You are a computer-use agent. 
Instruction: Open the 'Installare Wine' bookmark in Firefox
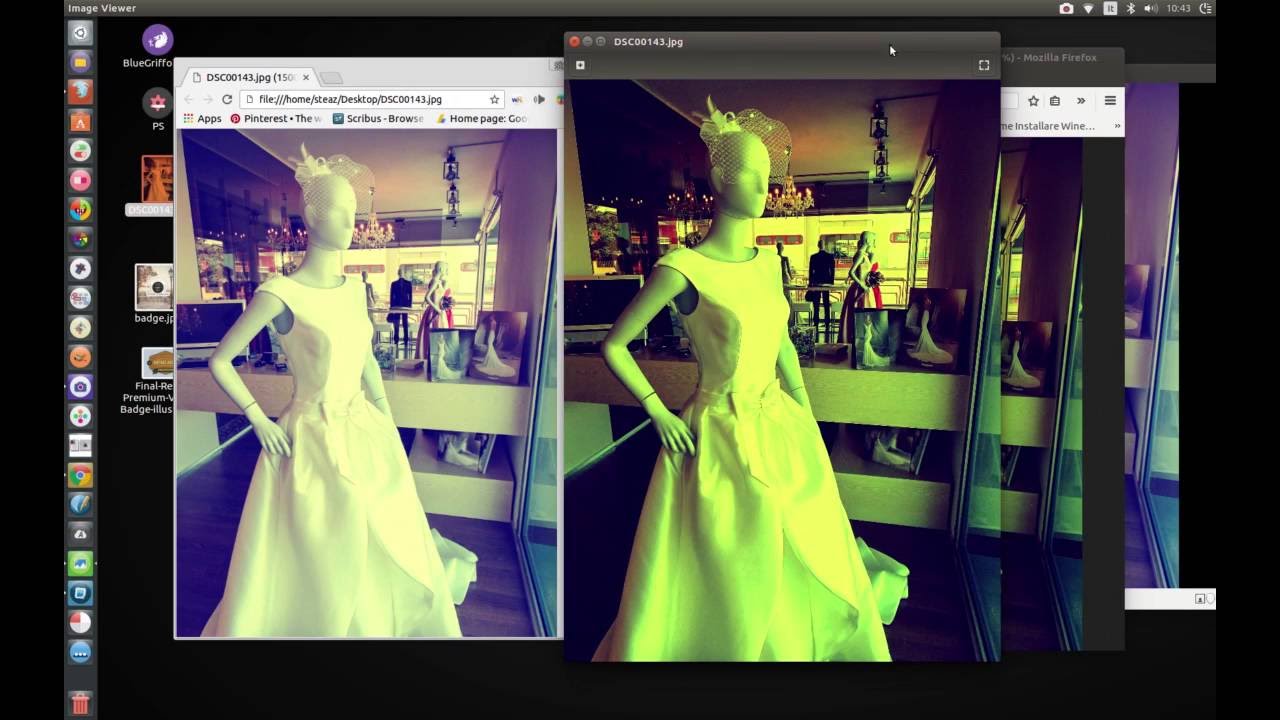[1048, 126]
